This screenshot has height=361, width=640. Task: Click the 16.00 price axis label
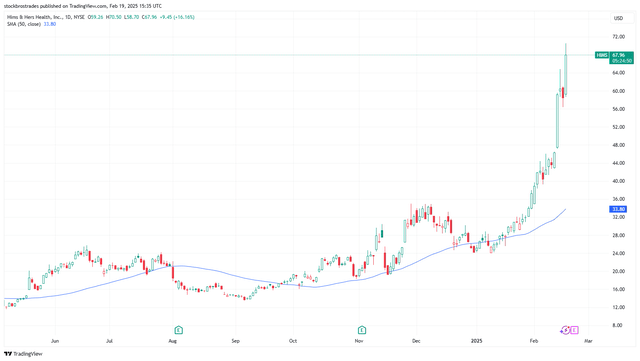[x=619, y=289]
